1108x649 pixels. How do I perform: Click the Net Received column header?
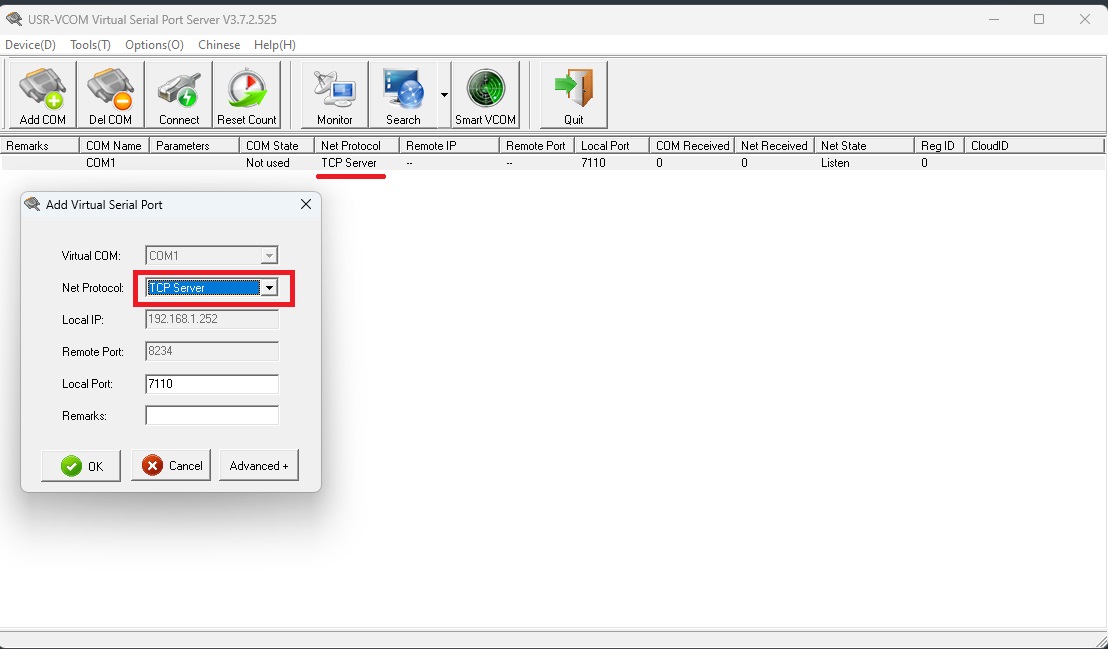(774, 146)
